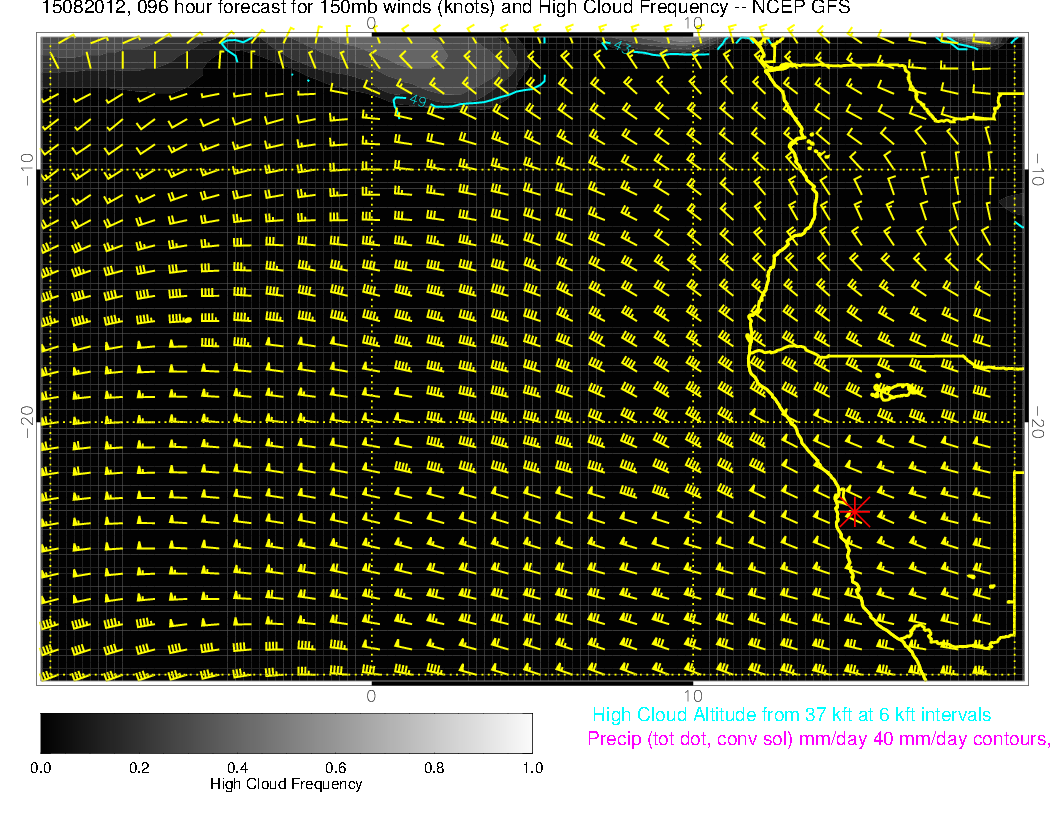Click the bottom axis longitude label 0
Screen dimensions: 1056x816
pyautogui.click(x=371, y=696)
